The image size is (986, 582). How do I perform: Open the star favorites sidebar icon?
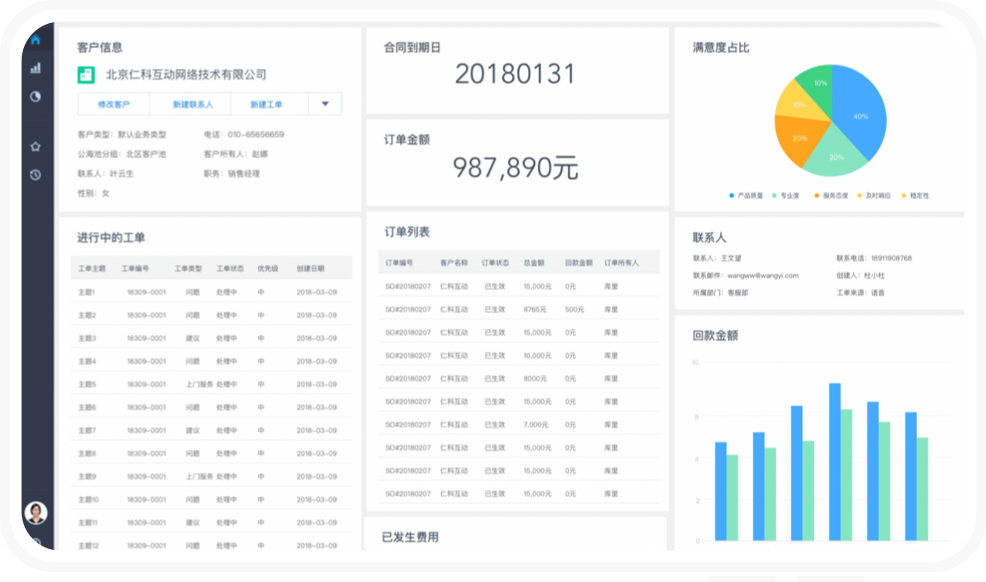click(36, 146)
